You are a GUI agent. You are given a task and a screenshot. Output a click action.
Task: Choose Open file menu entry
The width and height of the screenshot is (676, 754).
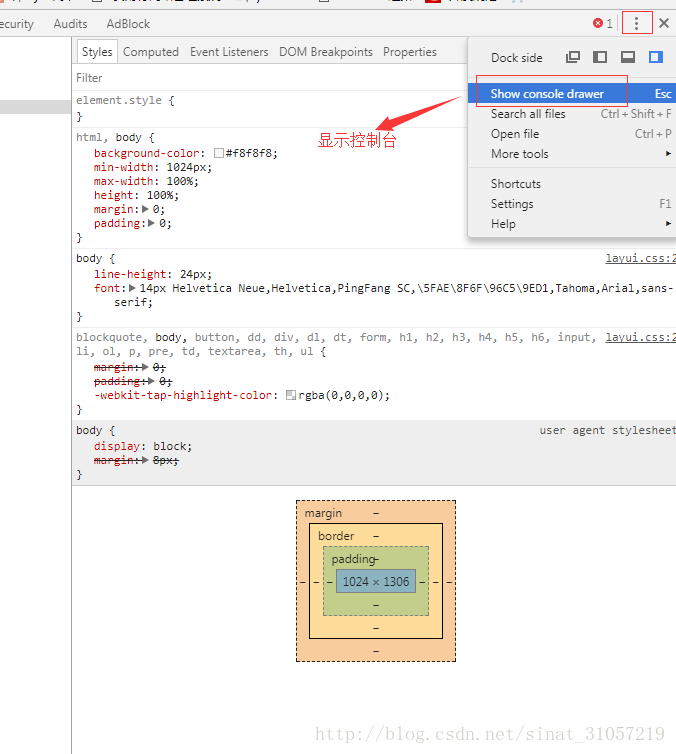click(x=572, y=134)
